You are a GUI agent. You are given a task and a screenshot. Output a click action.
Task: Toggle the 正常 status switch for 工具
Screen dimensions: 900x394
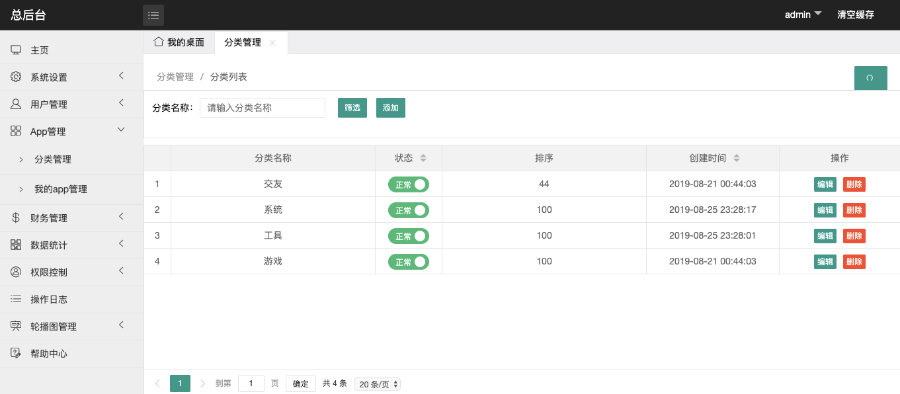pyautogui.click(x=409, y=235)
